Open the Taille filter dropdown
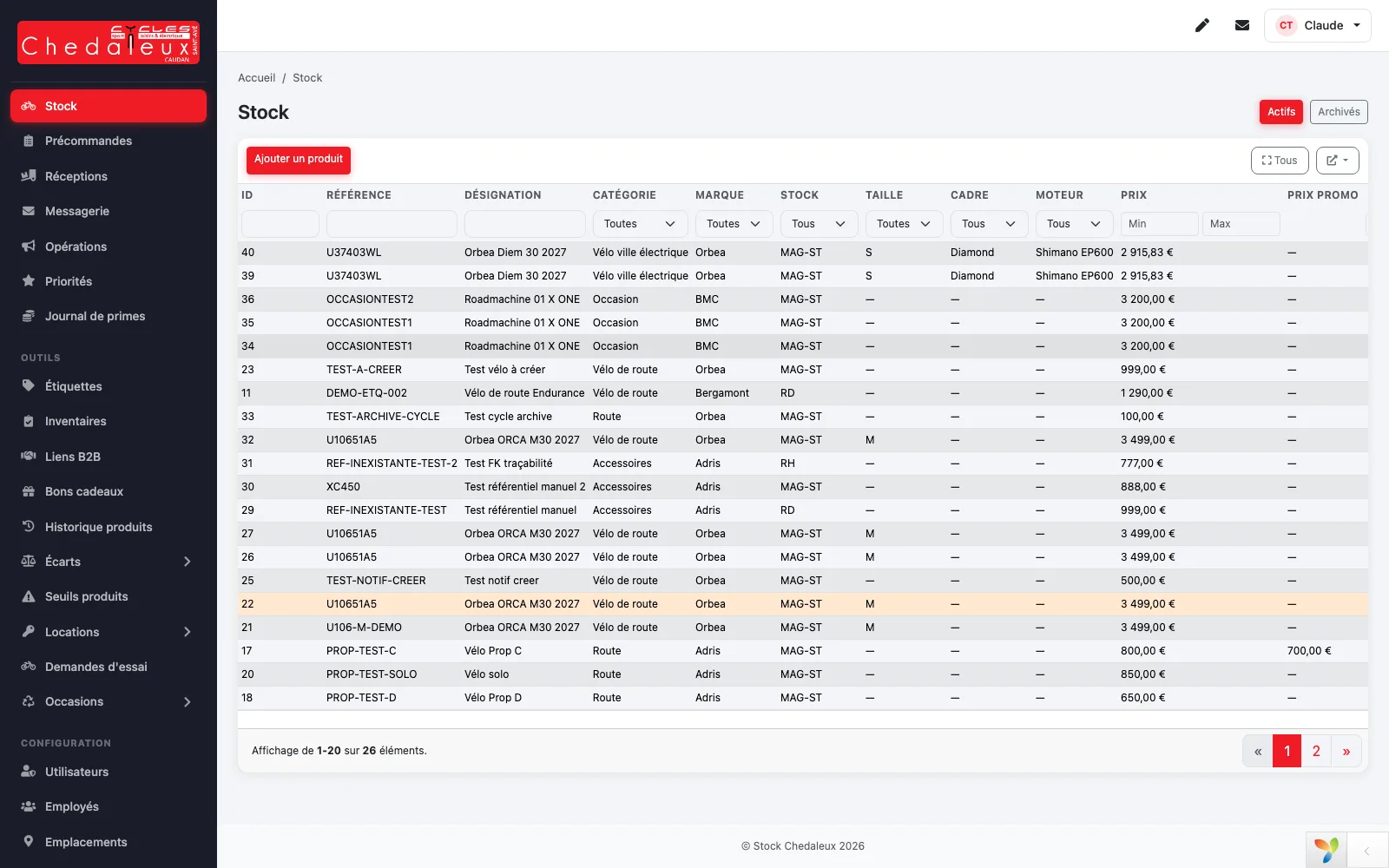The height and width of the screenshot is (868, 1389). point(904,224)
